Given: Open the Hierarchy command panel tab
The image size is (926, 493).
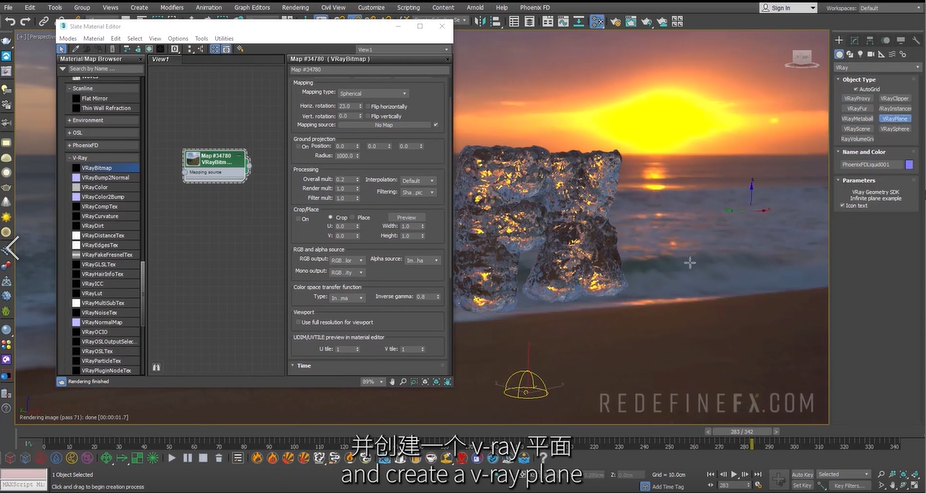Looking at the screenshot, I should (x=870, y=40).
